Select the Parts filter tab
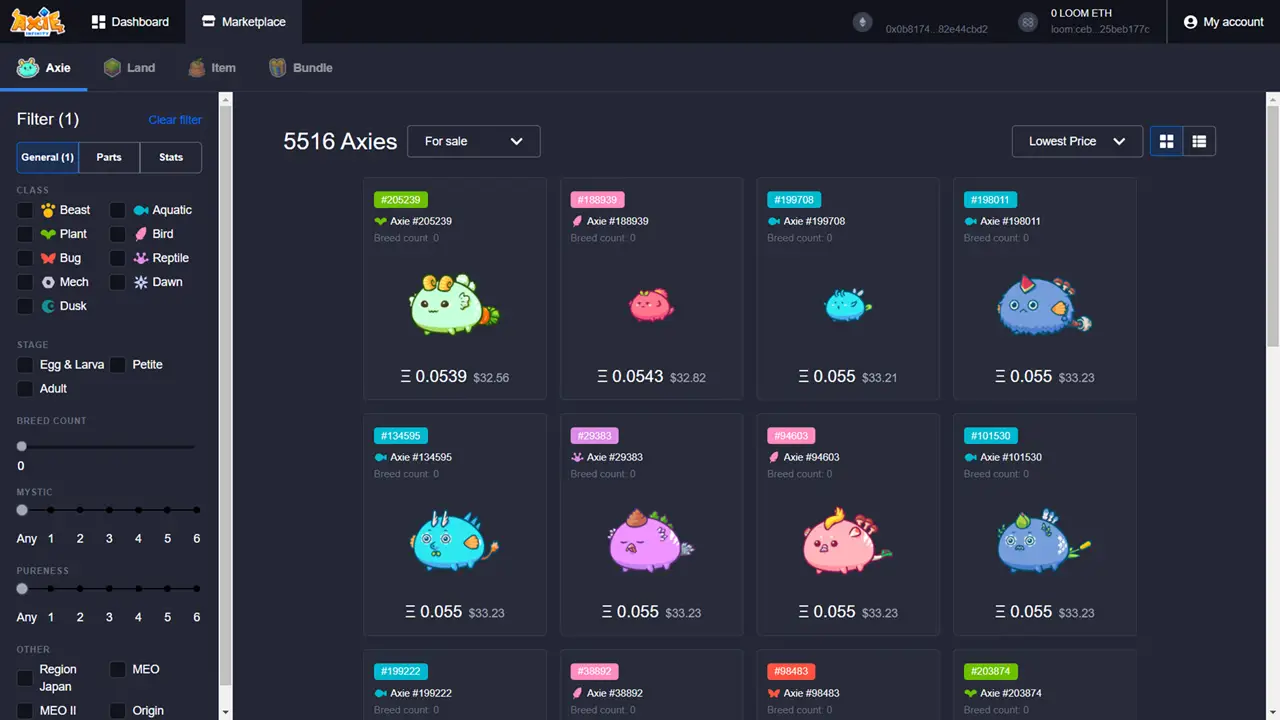The image size is (1280, 720). click(x=109, y=157)
